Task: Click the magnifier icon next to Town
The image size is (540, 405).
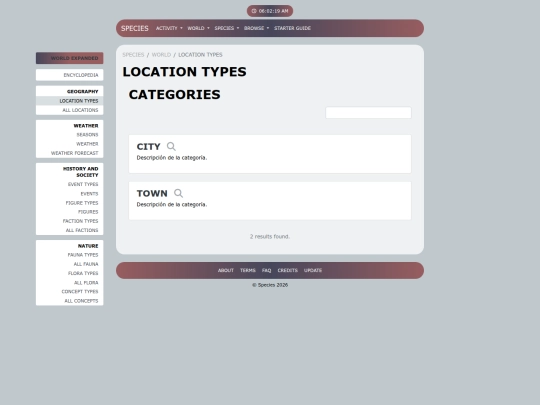Action: pos(178,193)
